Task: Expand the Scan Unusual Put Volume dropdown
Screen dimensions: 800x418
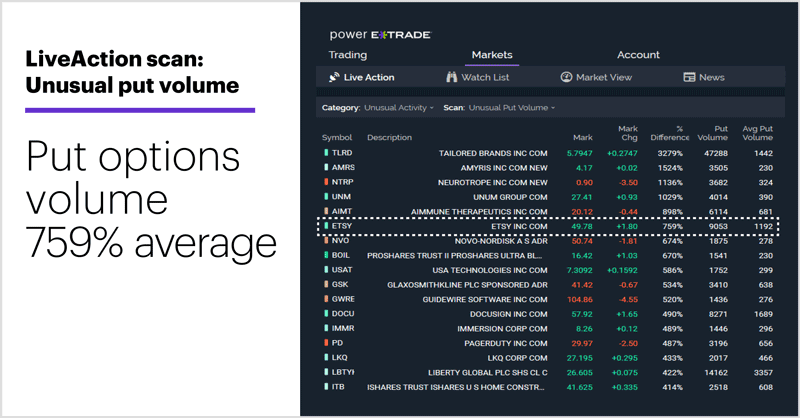Action: click(512, 108)
